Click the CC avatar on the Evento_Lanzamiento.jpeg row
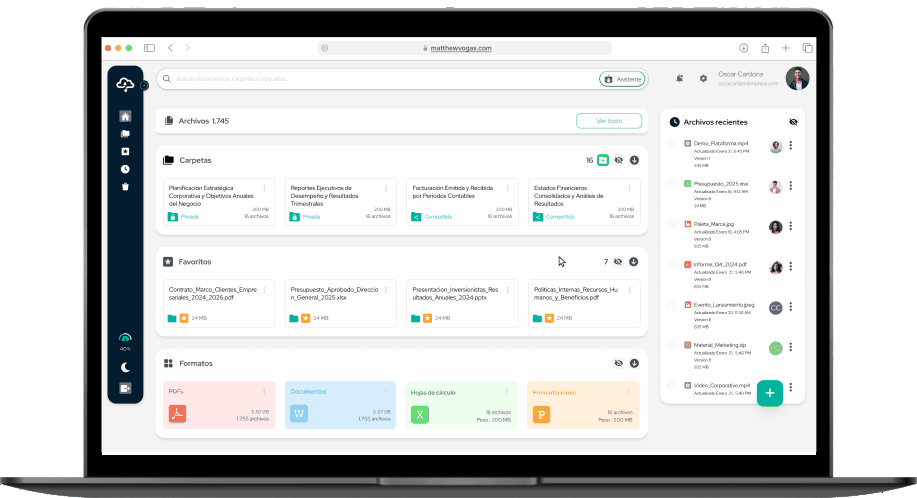Image resolution: width=917 pixels, height=498 pixels. tap(775, 307)
